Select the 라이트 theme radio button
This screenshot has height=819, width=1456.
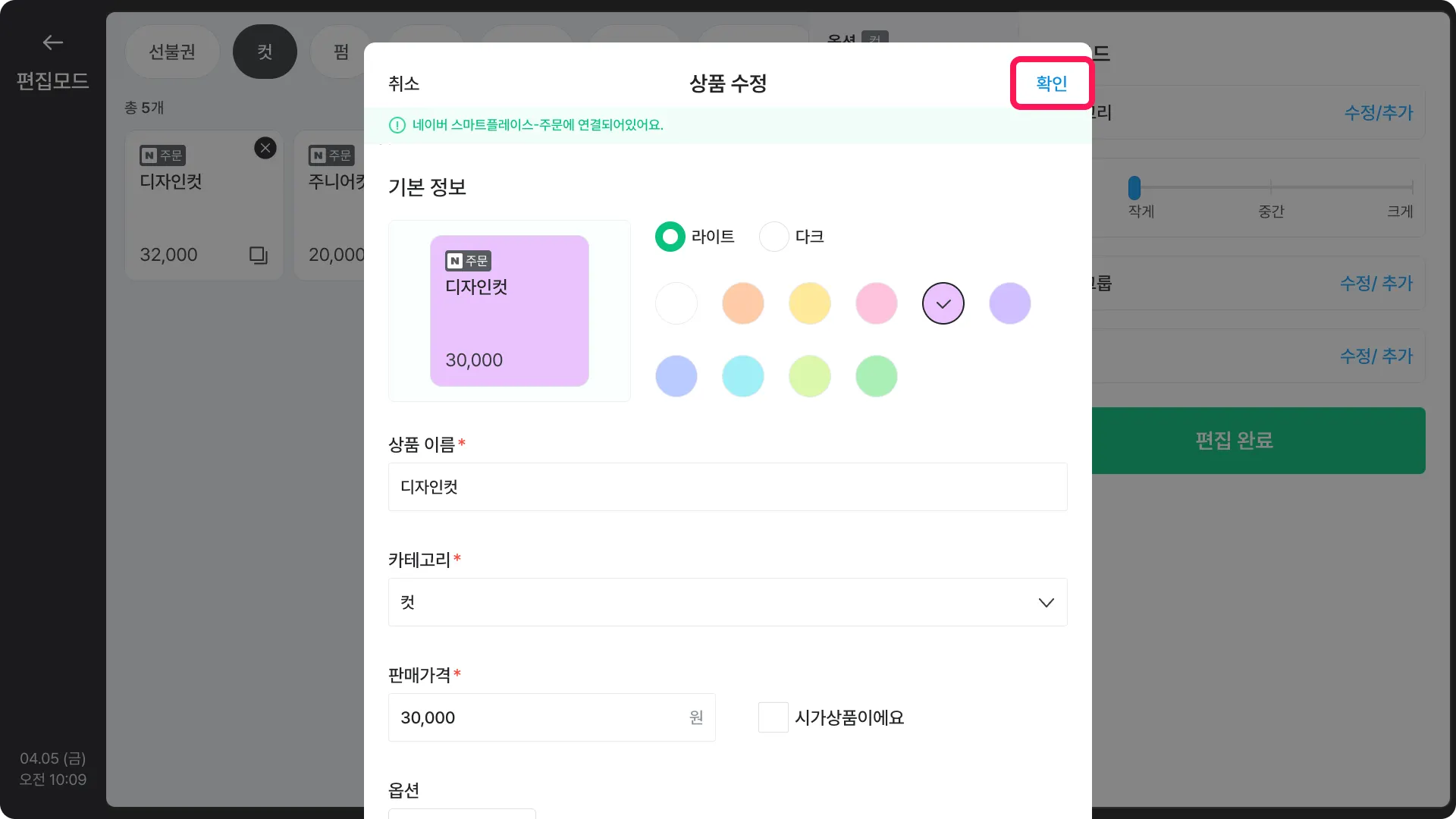tap(670, 237)
